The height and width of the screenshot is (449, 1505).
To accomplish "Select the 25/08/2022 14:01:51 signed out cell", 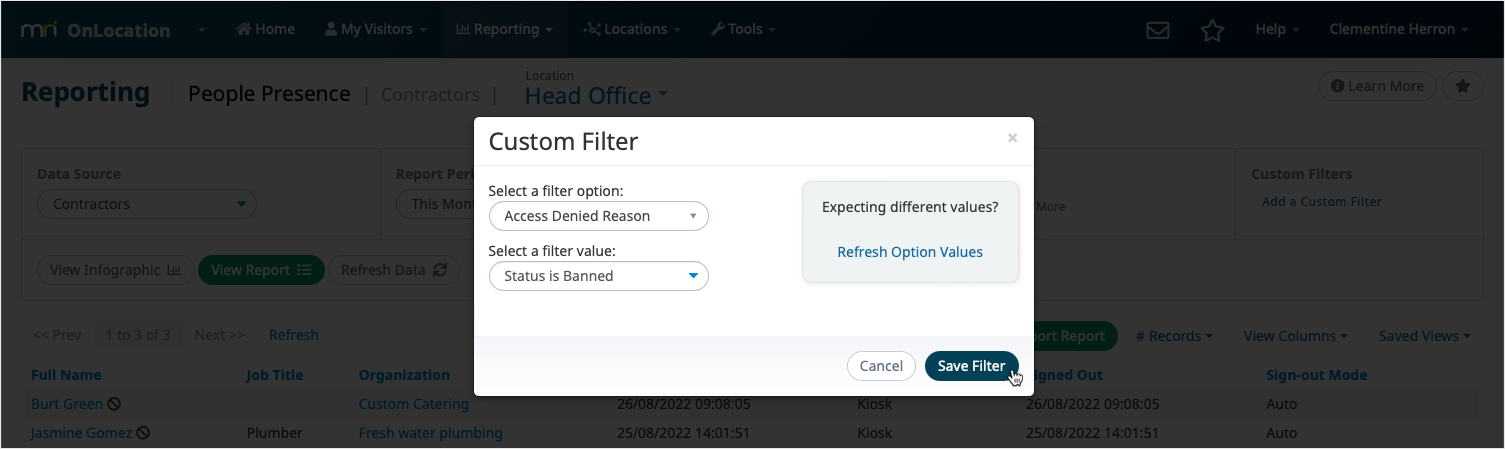I will pos(1092,433).
